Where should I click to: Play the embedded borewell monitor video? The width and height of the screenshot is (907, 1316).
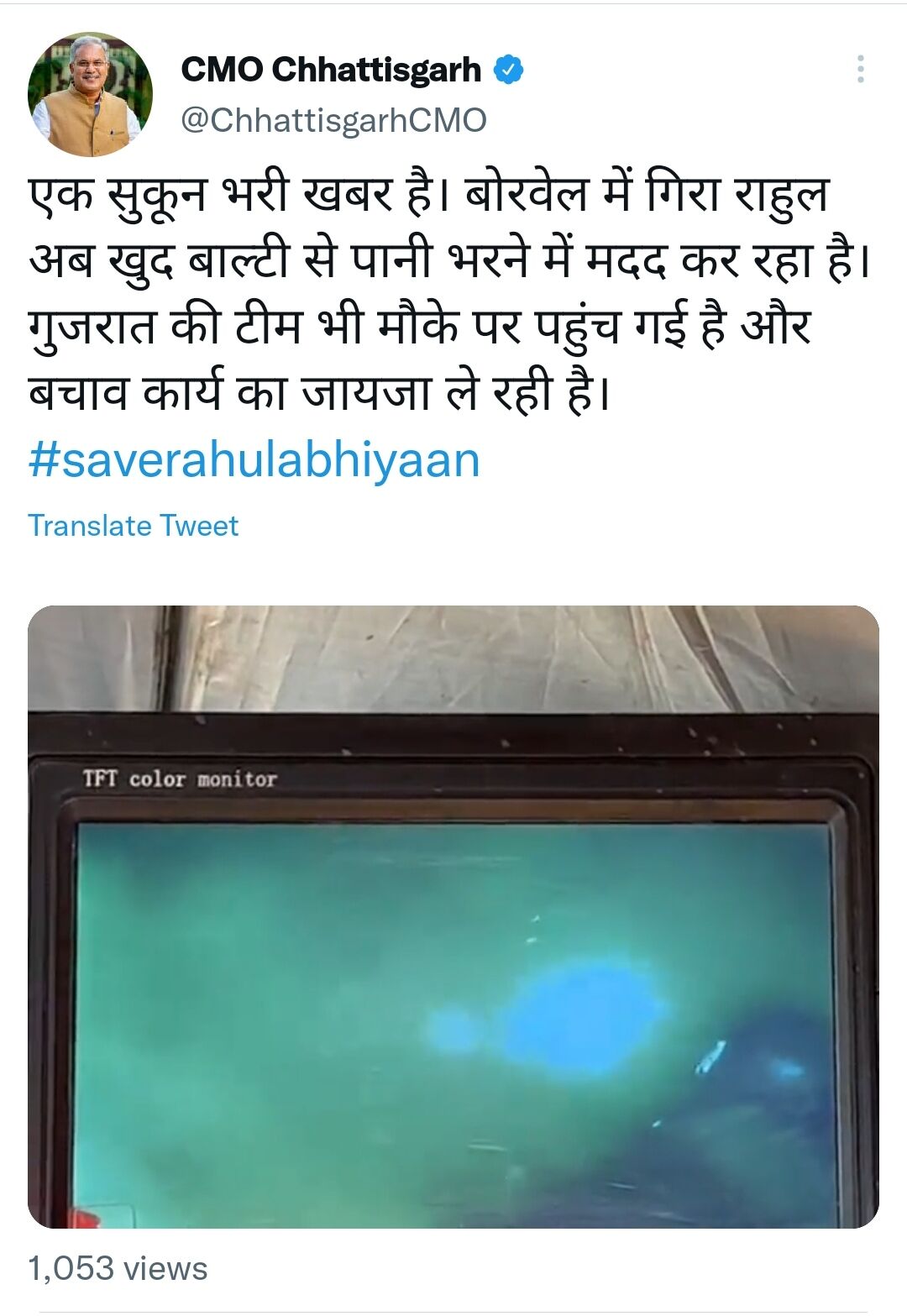(453, 916)
